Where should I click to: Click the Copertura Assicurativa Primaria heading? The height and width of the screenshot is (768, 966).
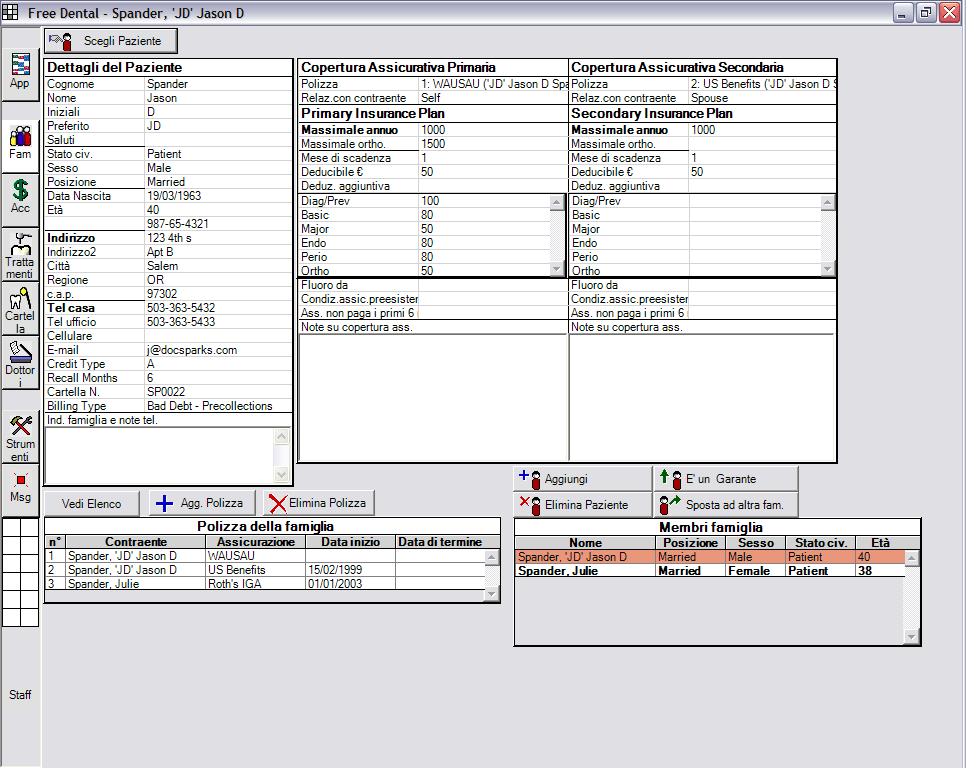pyautogui.click(x=398, y=68)
